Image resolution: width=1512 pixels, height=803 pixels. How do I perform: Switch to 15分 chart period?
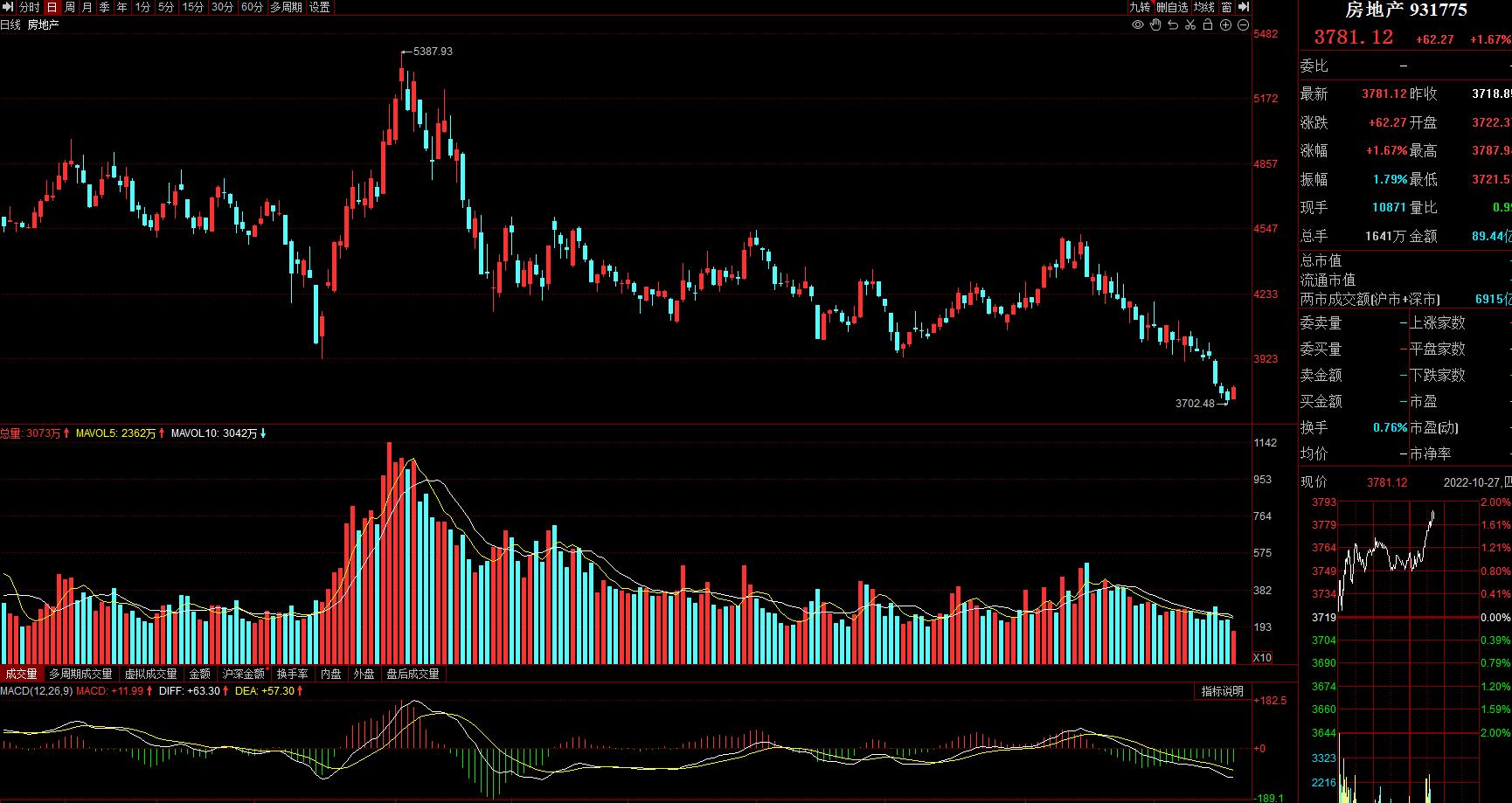[x=193, y=7]
